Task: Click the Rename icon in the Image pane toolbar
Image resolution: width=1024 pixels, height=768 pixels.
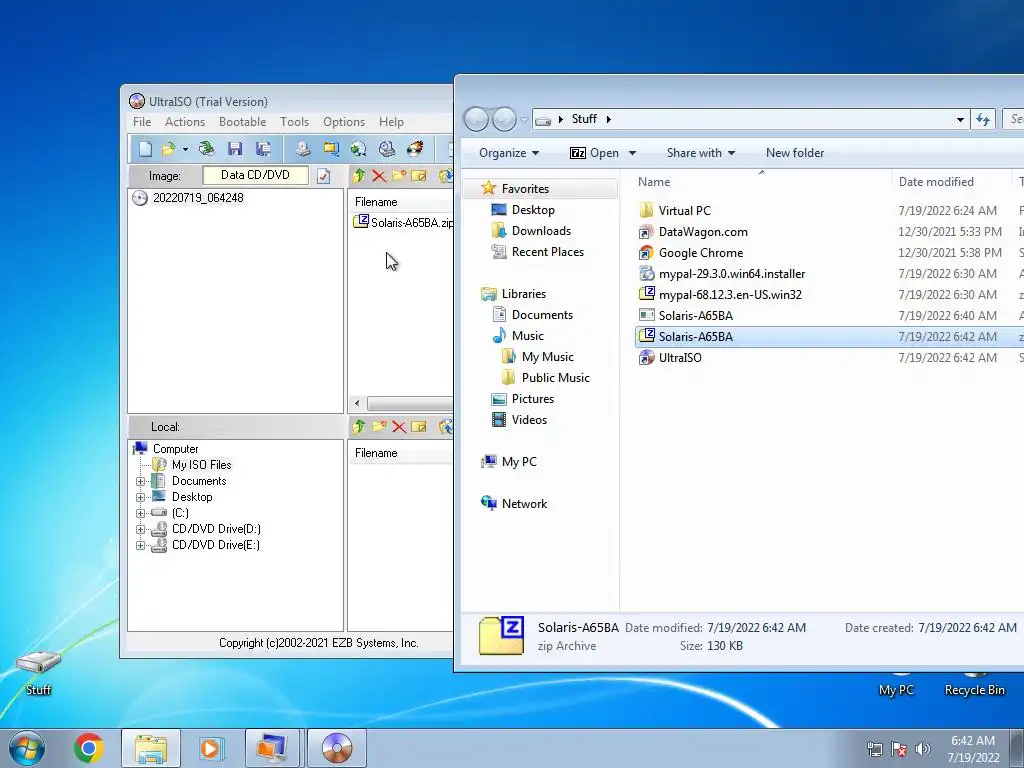Action: (419, 175)
